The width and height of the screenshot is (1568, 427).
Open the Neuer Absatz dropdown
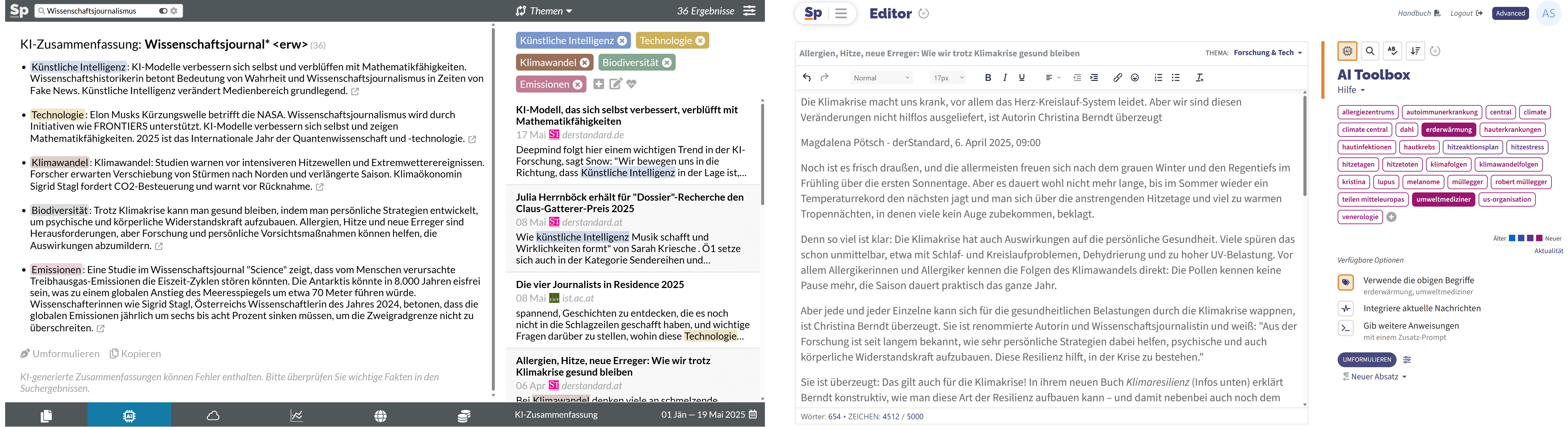[x=1375, y=377]
